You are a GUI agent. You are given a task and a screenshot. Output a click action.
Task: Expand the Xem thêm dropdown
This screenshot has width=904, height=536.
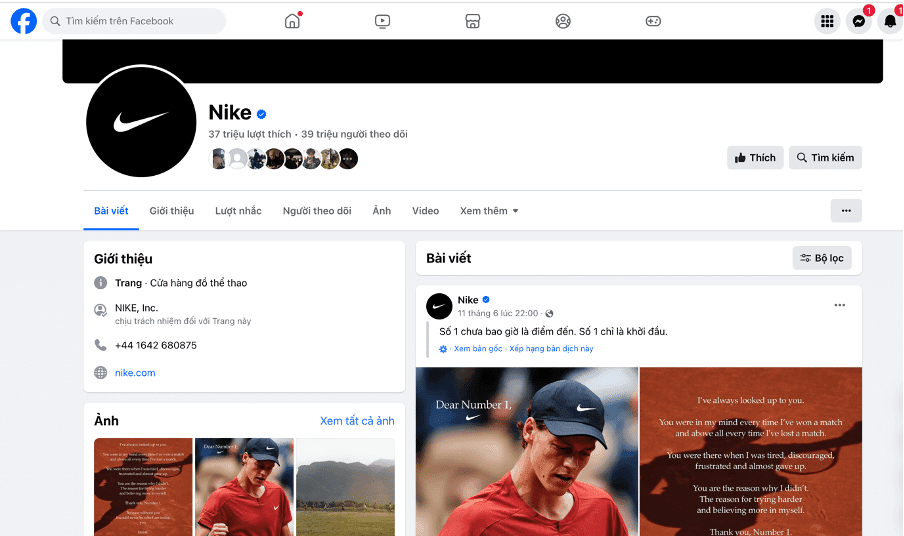click(489, 211)
